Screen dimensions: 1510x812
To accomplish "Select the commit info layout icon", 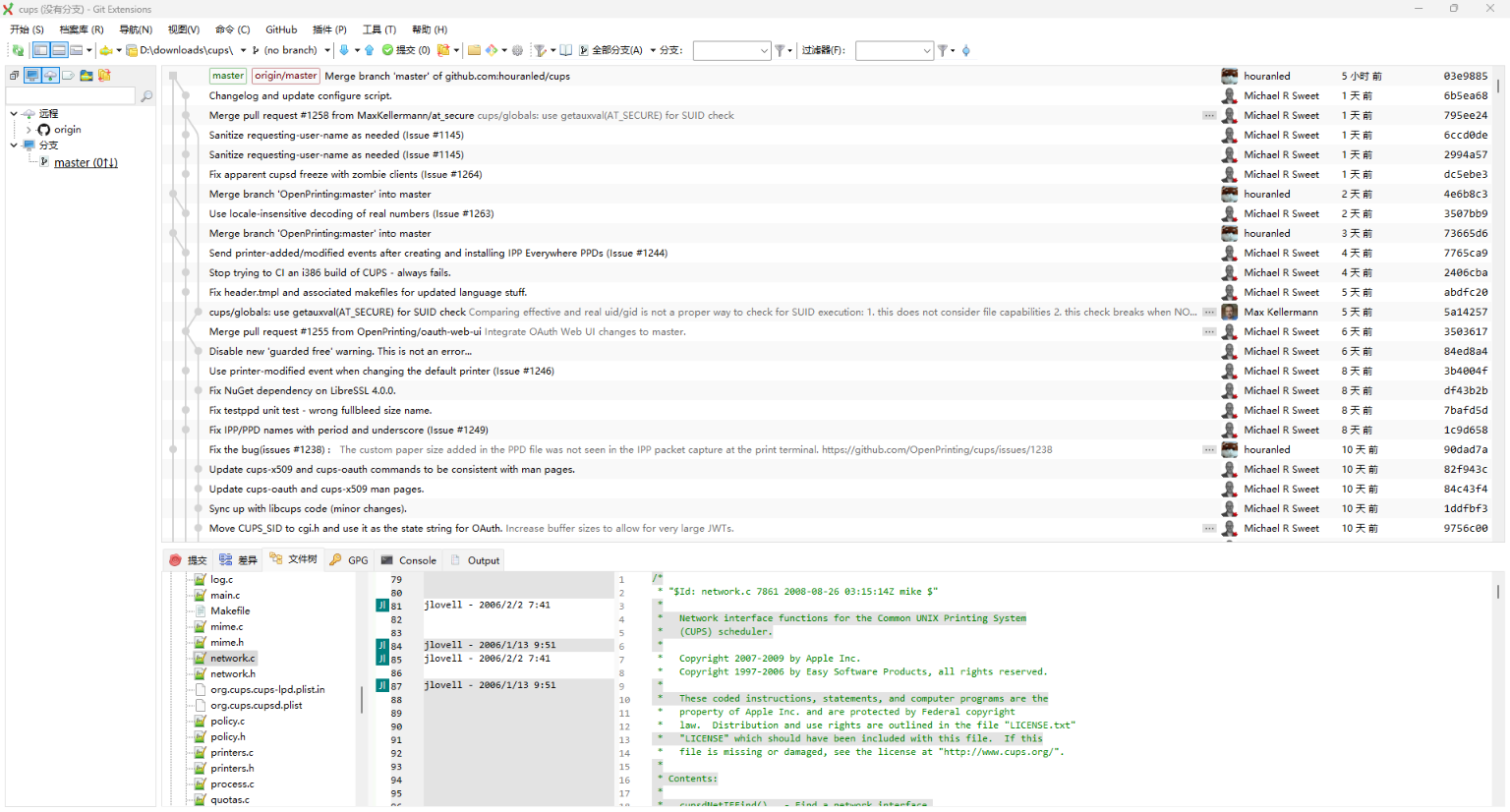I will [76, 50].
